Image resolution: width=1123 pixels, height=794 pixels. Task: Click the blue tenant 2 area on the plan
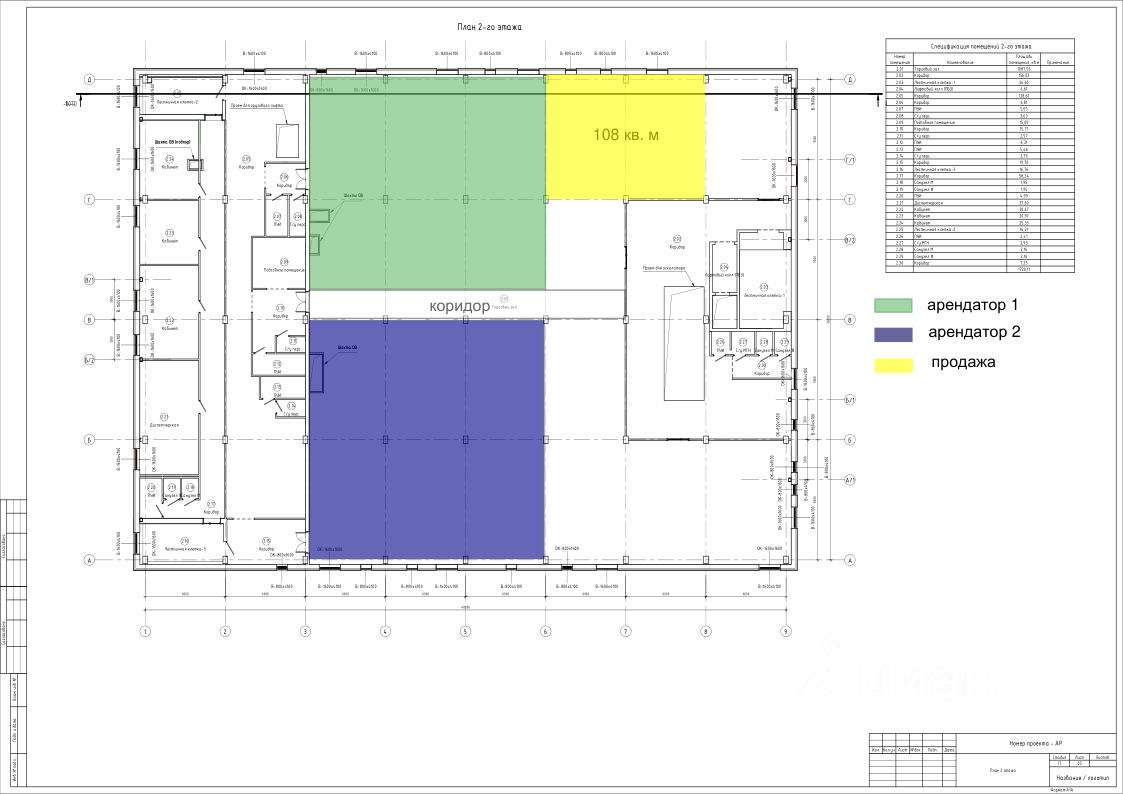(x=428, y=440)
